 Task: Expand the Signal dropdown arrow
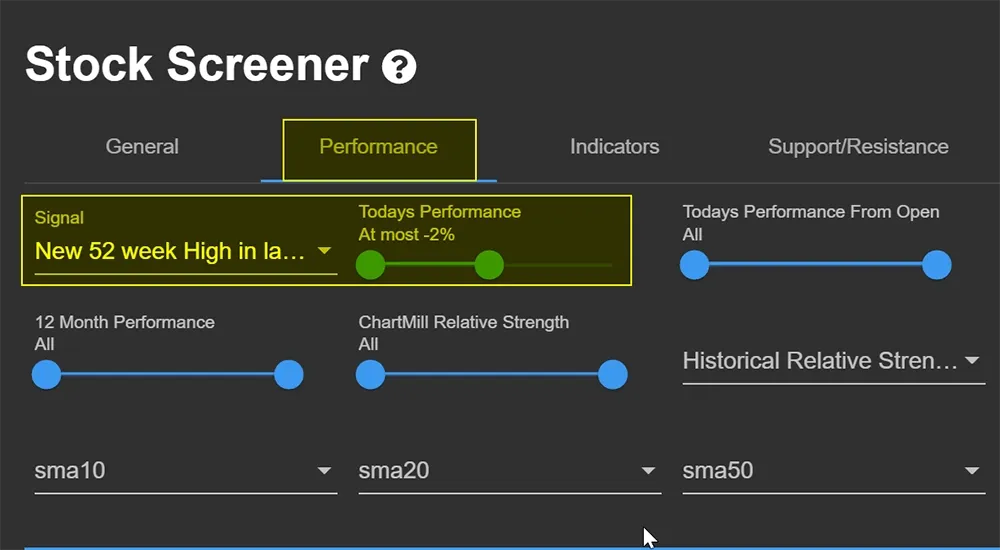325,251
